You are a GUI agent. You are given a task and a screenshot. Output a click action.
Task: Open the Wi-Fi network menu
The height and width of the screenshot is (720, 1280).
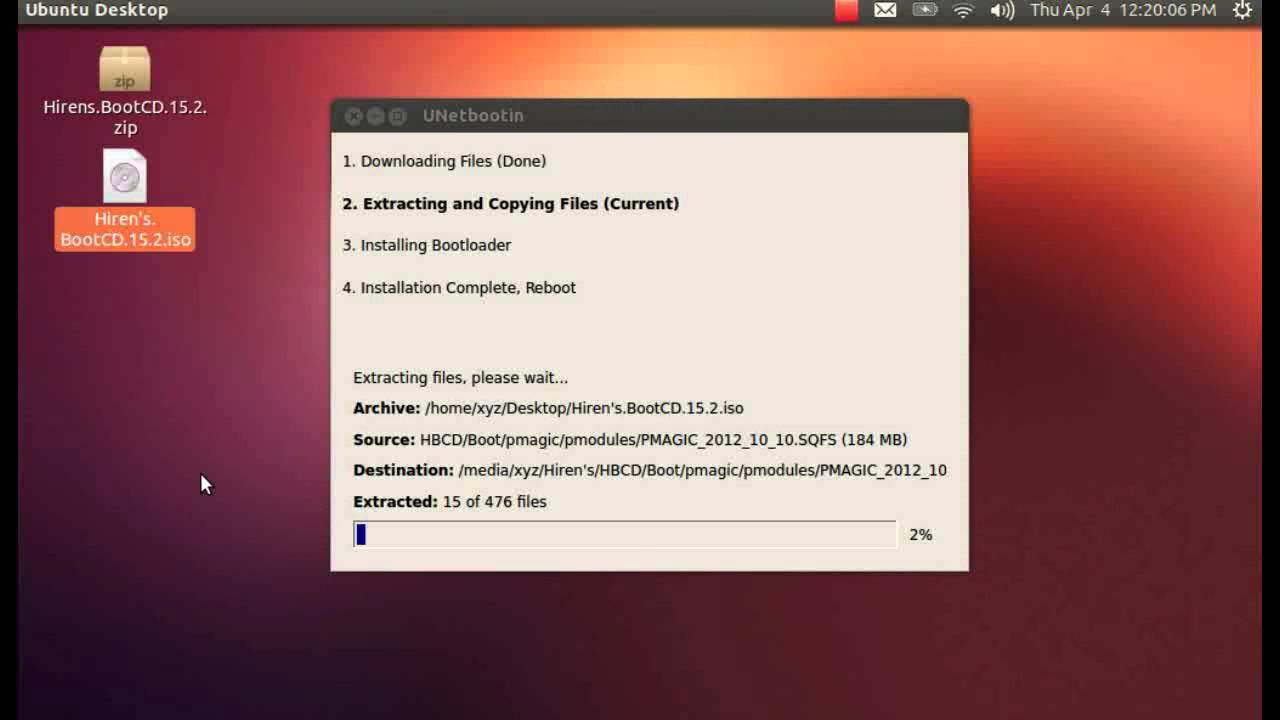point(963,10)
